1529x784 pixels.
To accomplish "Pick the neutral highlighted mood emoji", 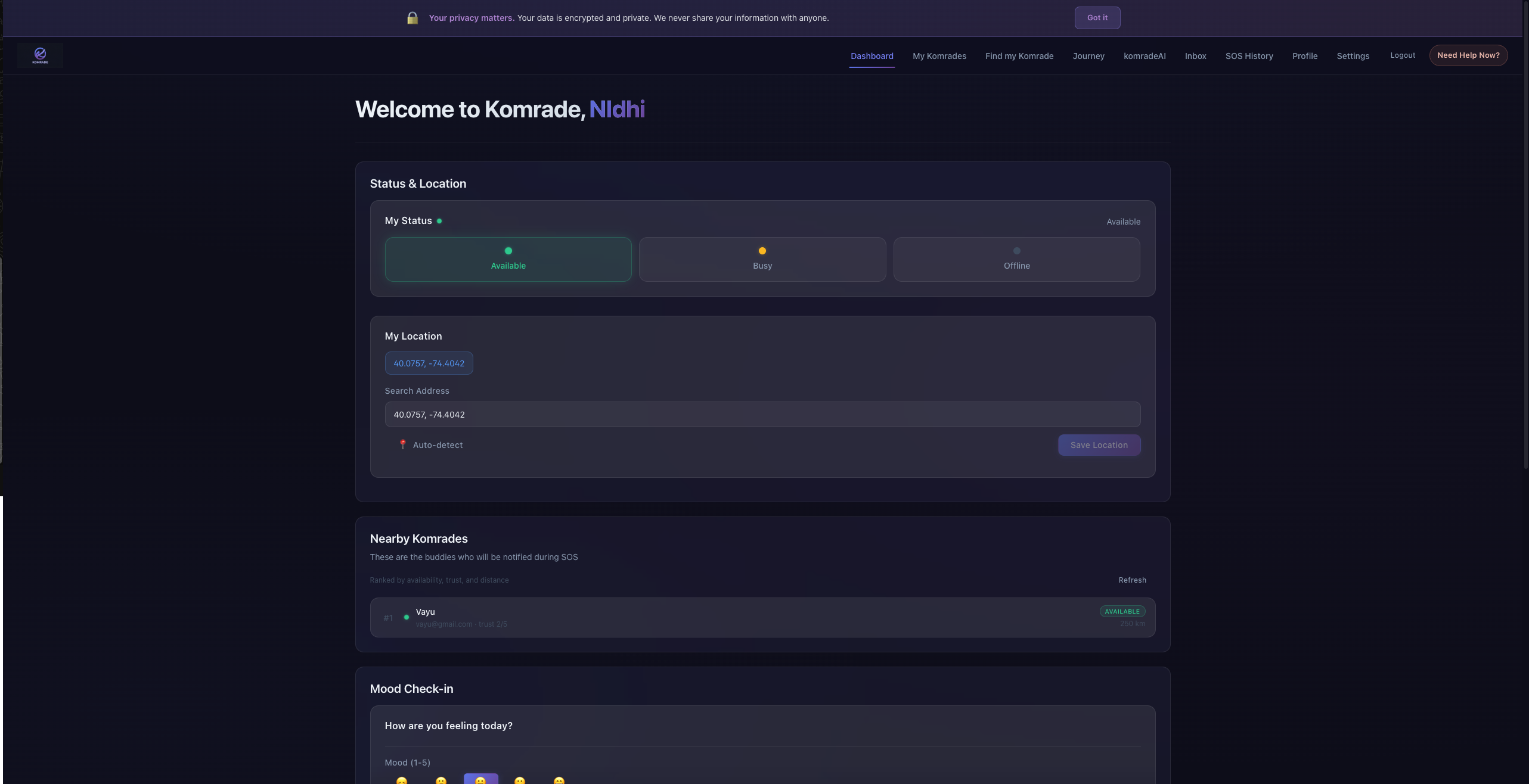I will click(x=480, y=780).
